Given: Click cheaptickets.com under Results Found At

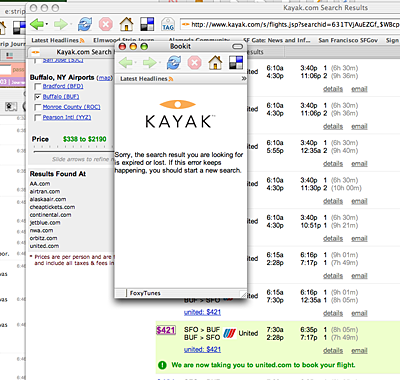Looking at the screenshot, I should tap(52, 207).
